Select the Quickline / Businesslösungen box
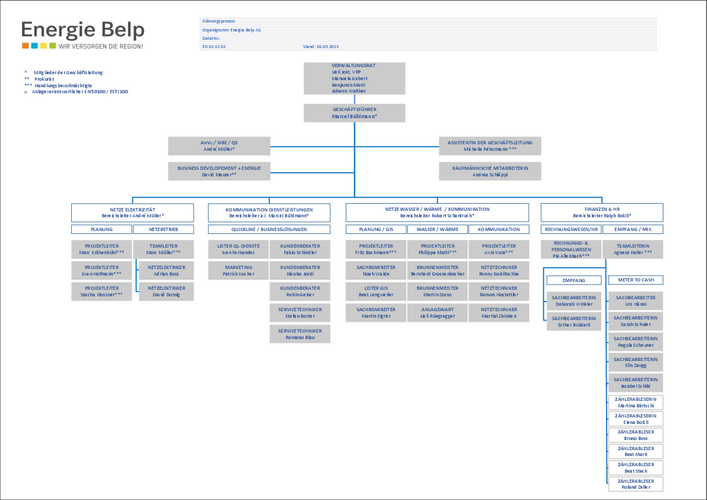 269,229
